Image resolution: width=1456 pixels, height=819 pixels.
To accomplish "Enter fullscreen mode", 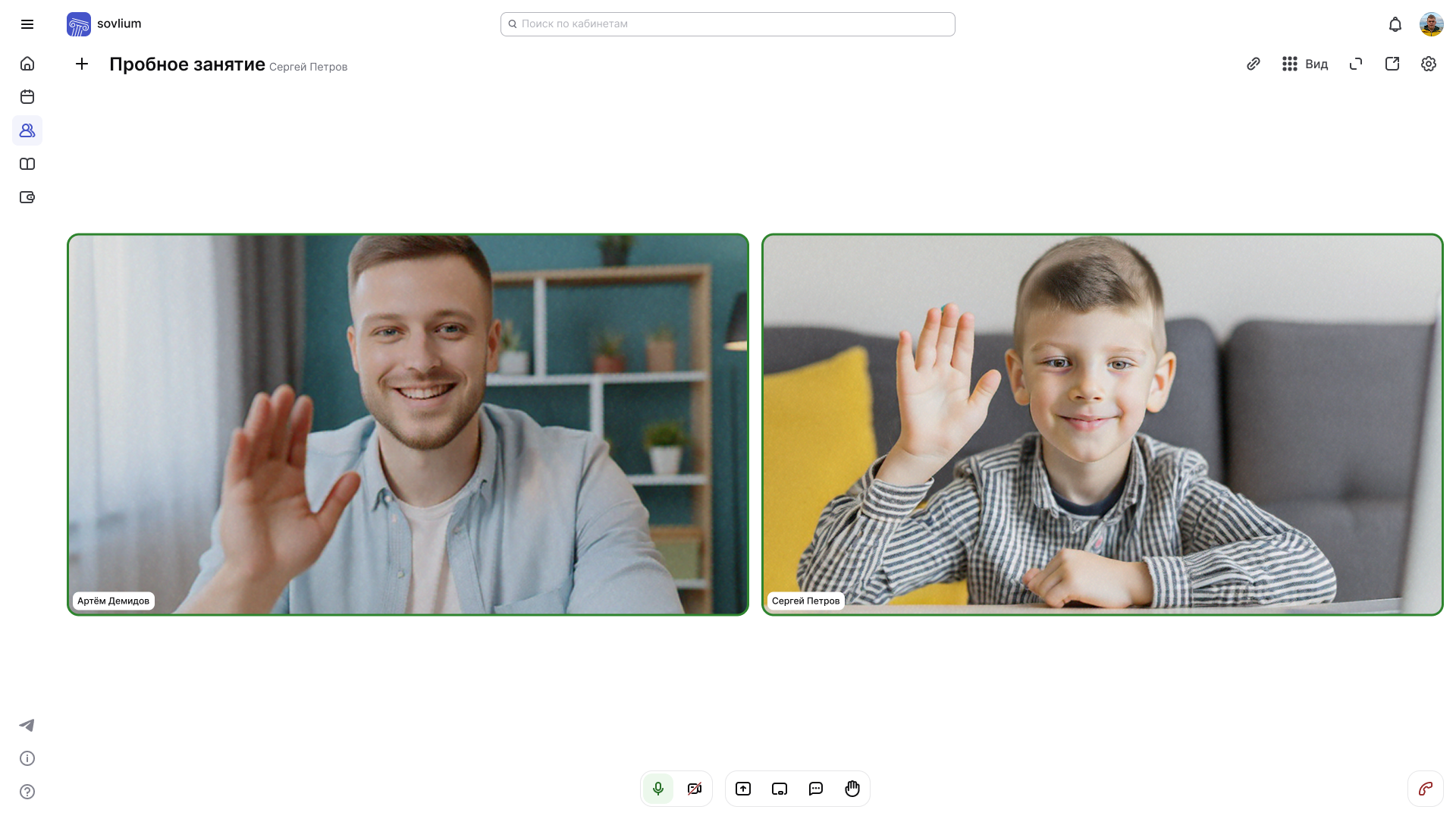I will (x=1355, y=64).
